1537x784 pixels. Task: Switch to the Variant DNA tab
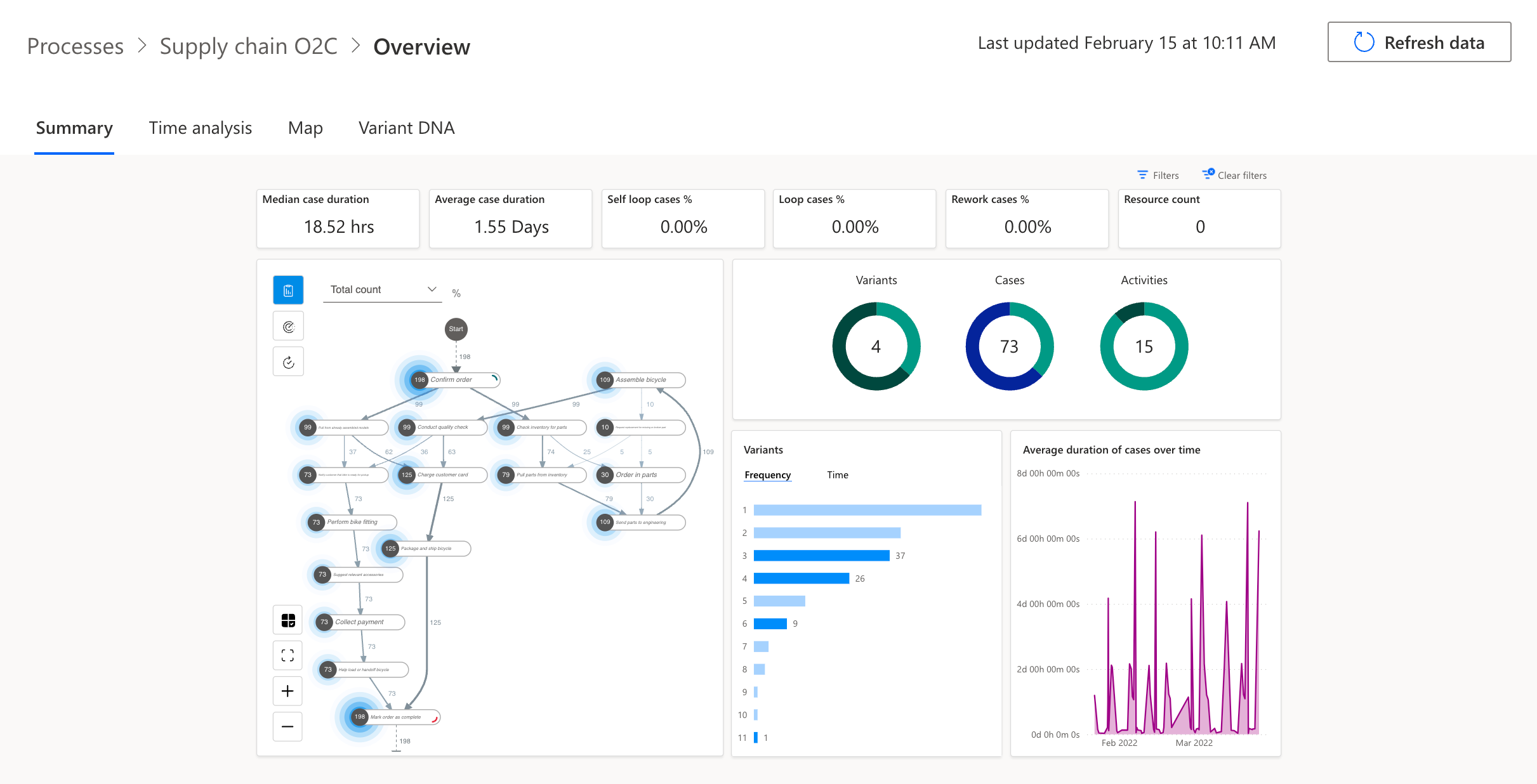(406, 128)
